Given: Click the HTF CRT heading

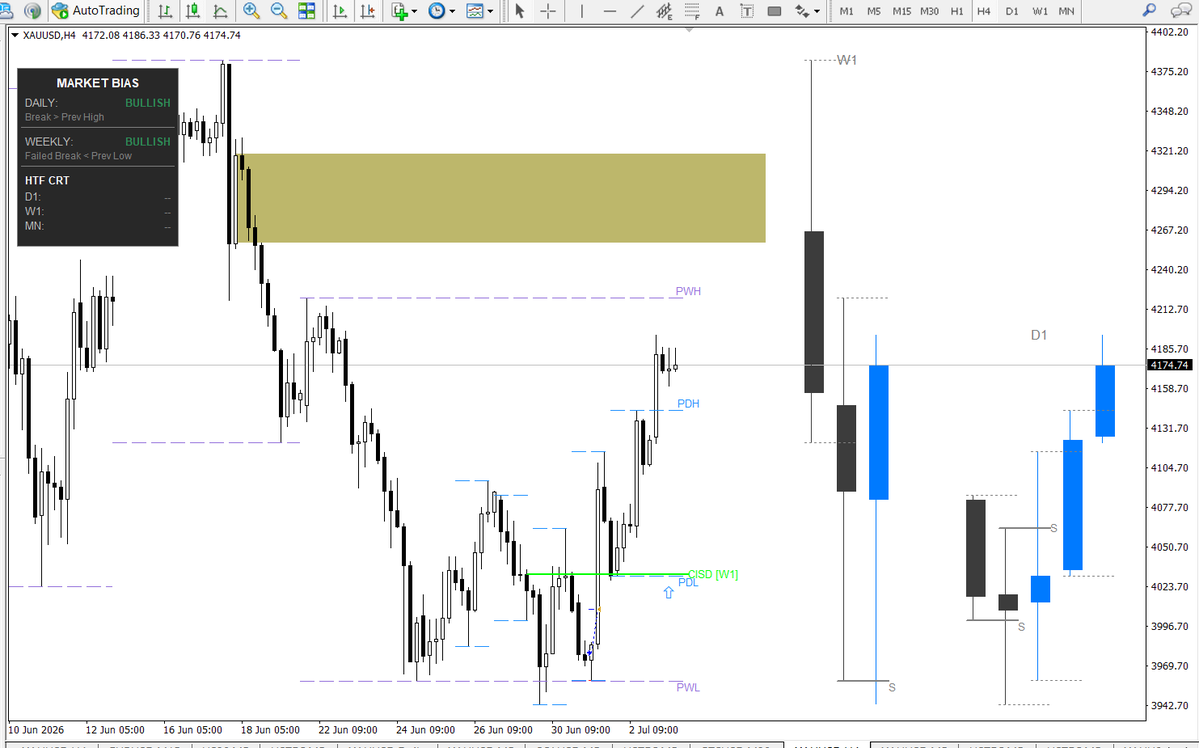Looking at the screenshot, I should 47,180.
